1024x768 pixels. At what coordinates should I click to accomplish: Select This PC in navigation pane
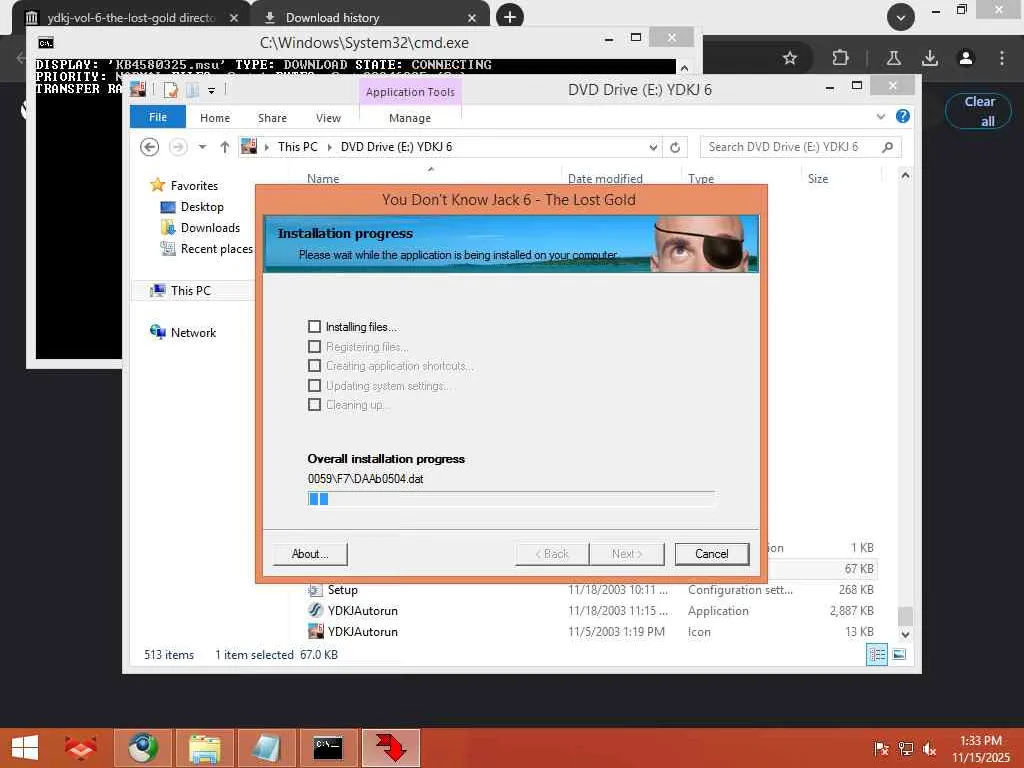pyautogui.click(x=191, y=291)
